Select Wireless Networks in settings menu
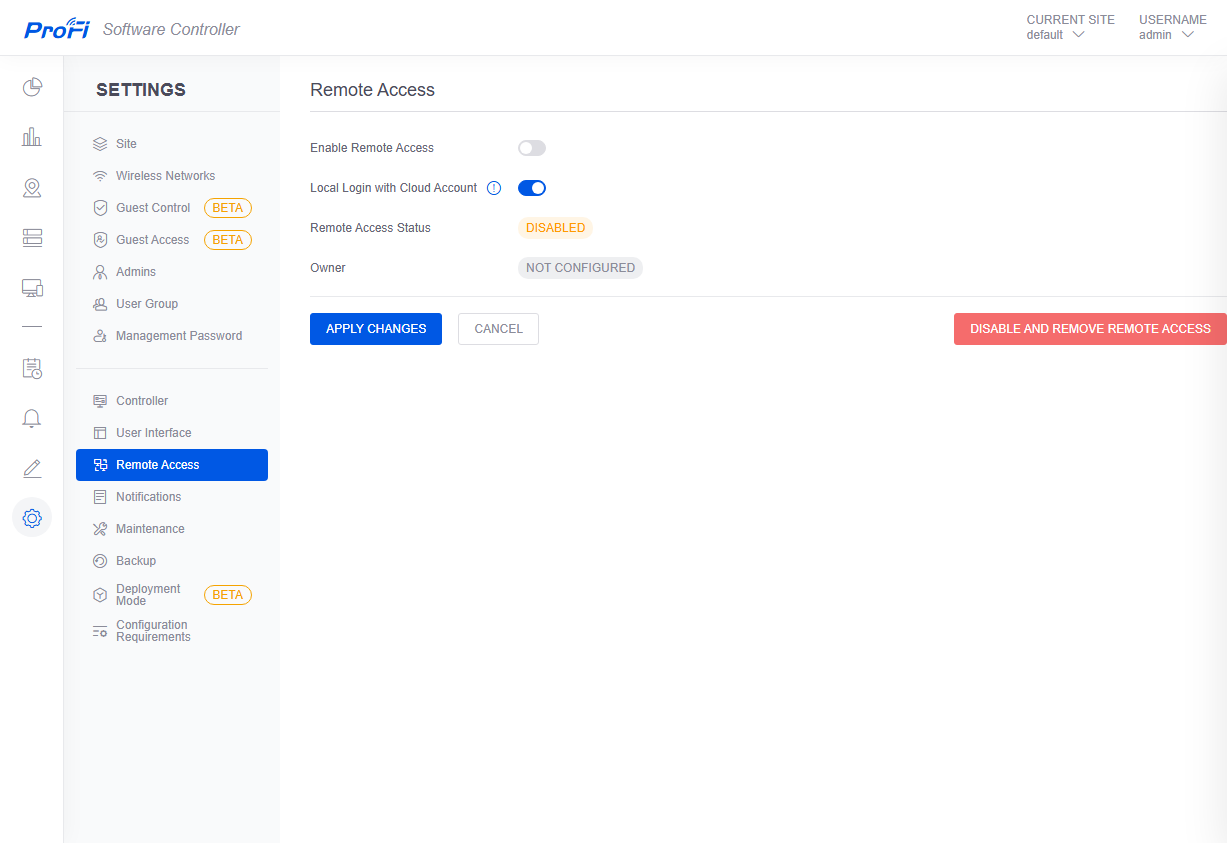Screen dimensions: 1227x843 (165, 176)
